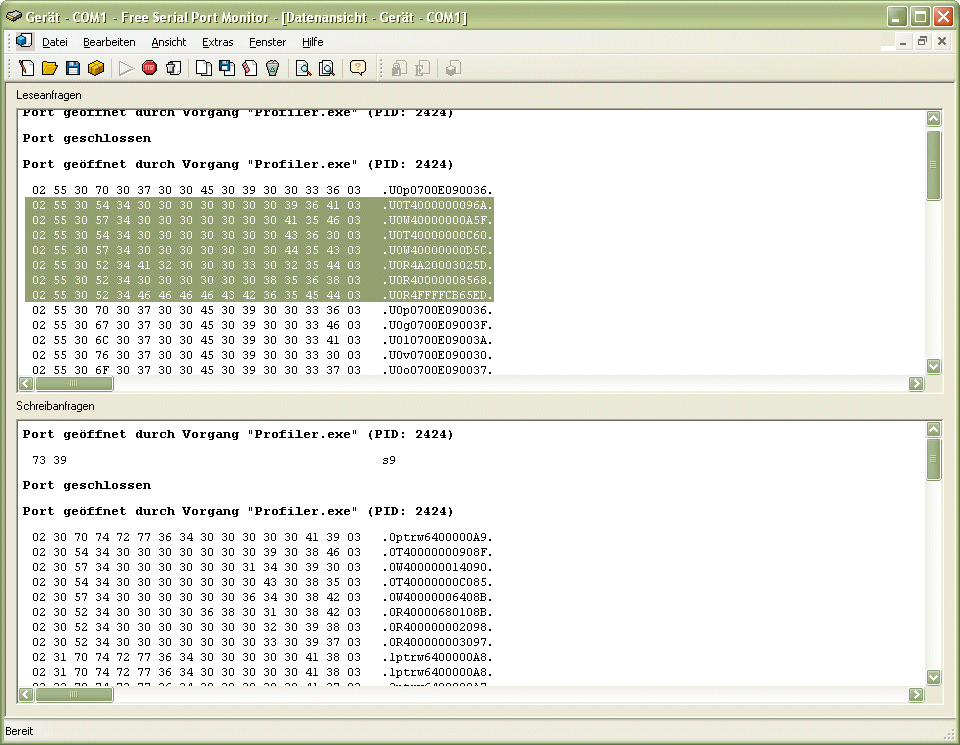
Task: Open the Bearbeiten menu
Action: (x=109, y=42)
